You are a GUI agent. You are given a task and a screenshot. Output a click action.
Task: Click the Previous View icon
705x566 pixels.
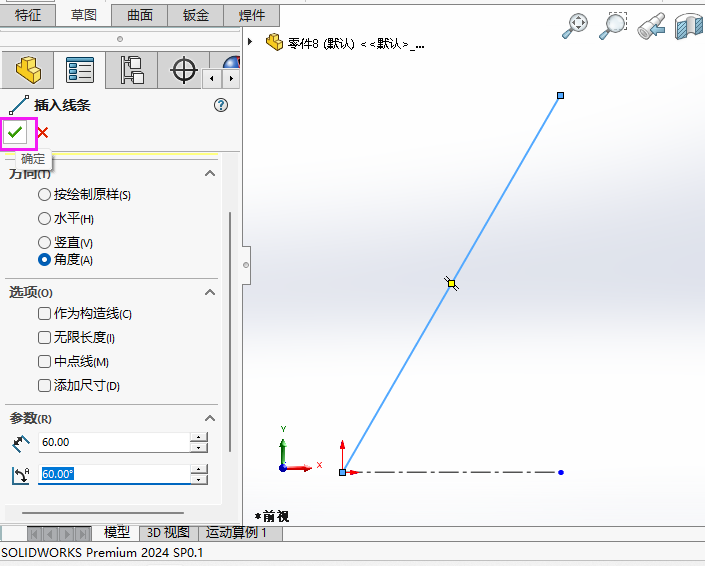[x=651, y=26]
